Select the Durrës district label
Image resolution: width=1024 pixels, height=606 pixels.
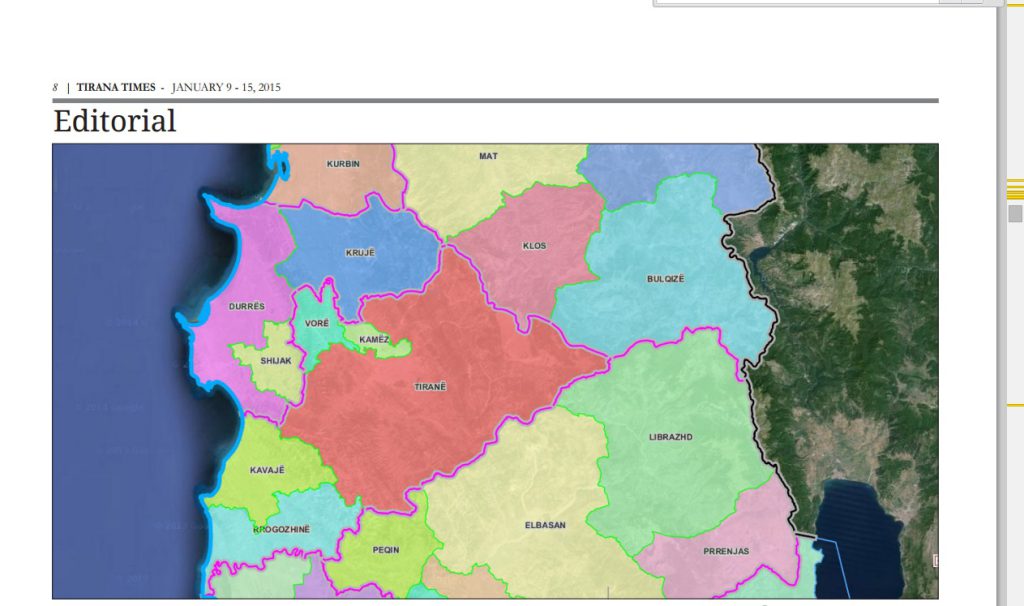tap(246, 306)
